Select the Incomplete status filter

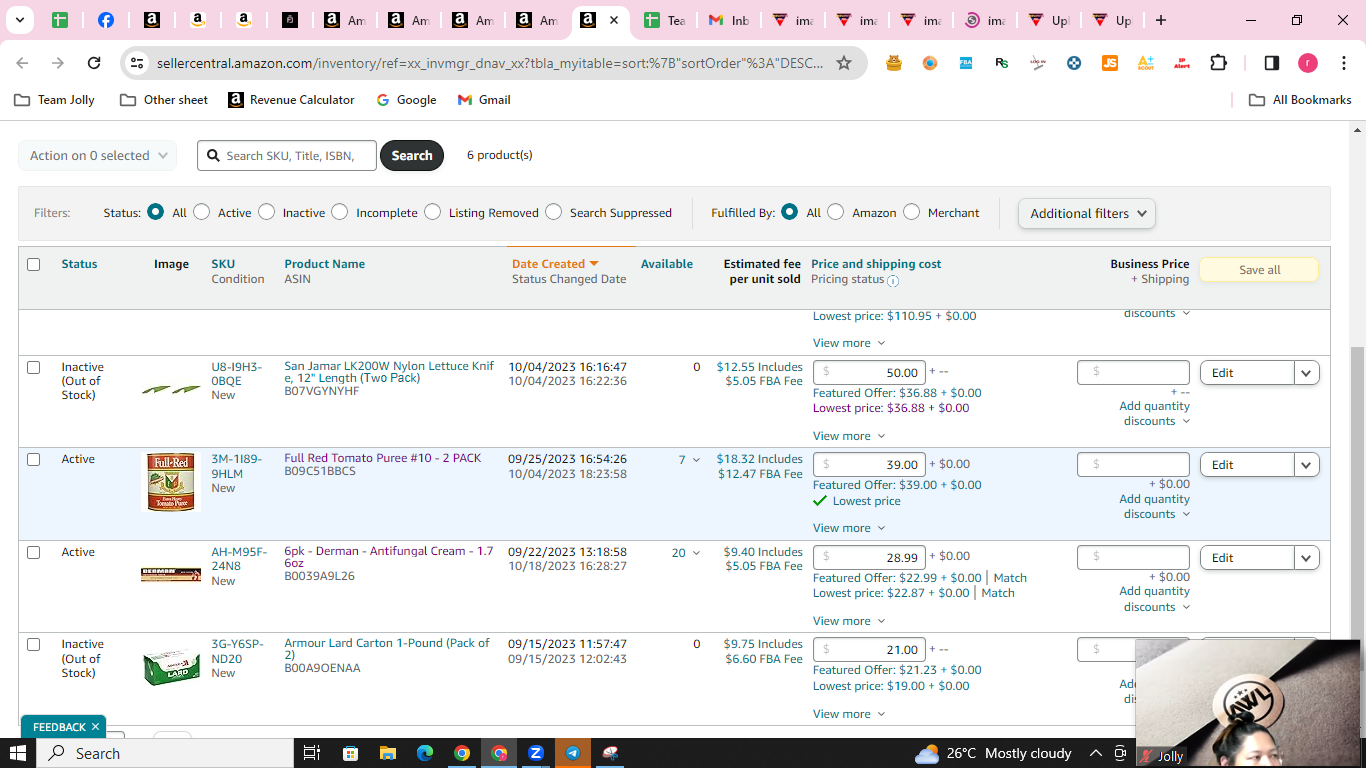340,212
